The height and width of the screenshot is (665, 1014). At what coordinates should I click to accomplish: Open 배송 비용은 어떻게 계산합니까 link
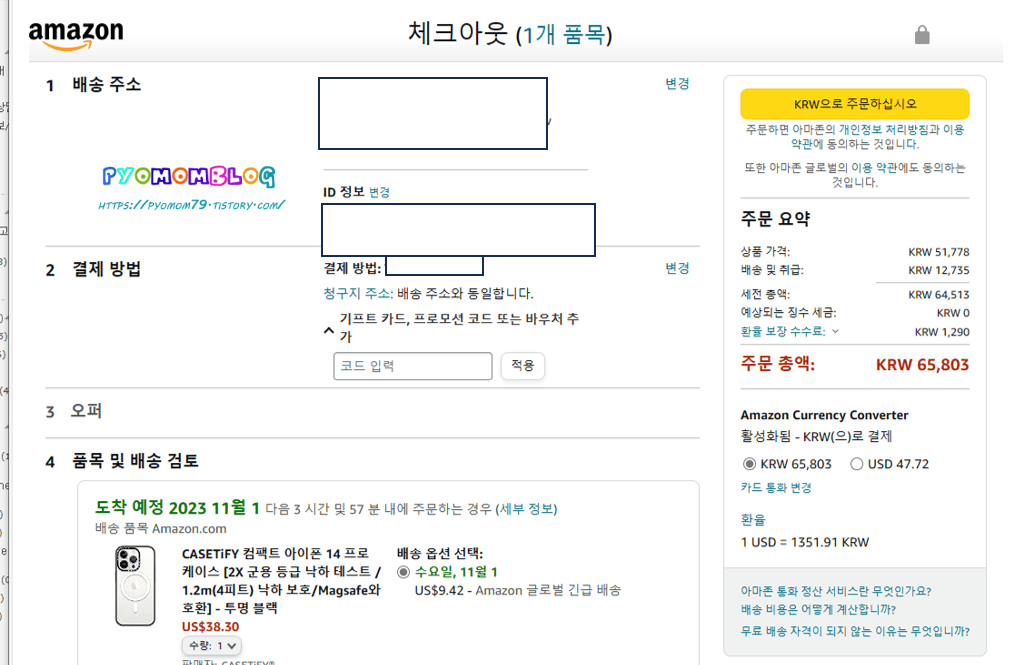818,609
